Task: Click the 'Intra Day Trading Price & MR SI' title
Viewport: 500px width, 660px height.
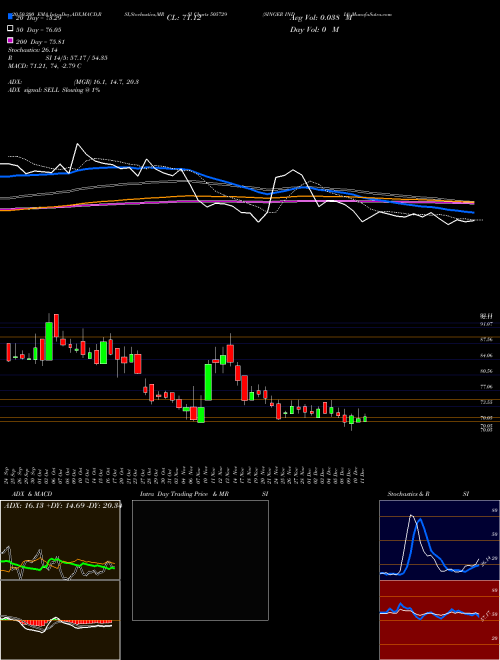Action: tap(204, 494)
